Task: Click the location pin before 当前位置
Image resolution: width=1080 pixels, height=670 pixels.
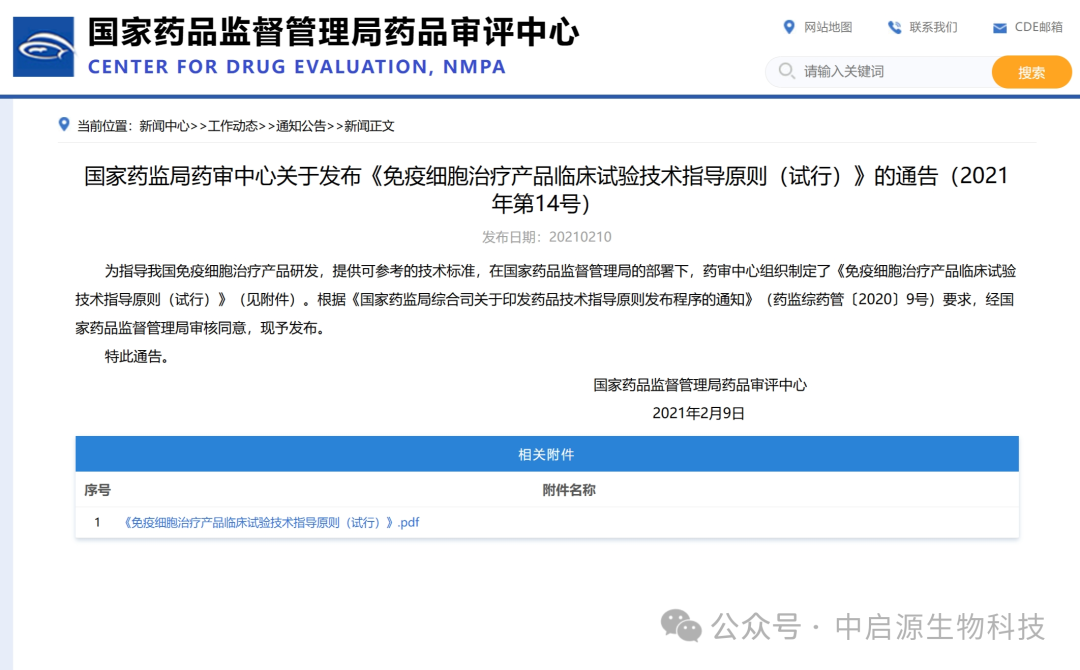Action: click(x=64, y=125)
